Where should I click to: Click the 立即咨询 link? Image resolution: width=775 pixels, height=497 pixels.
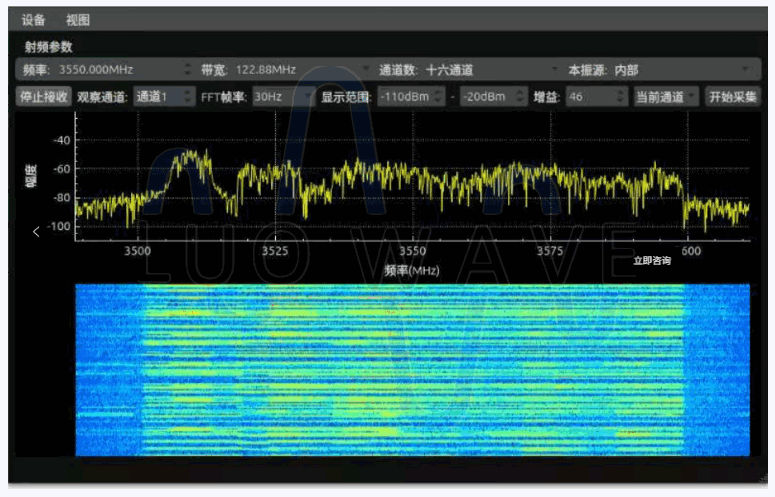point(652,261)
